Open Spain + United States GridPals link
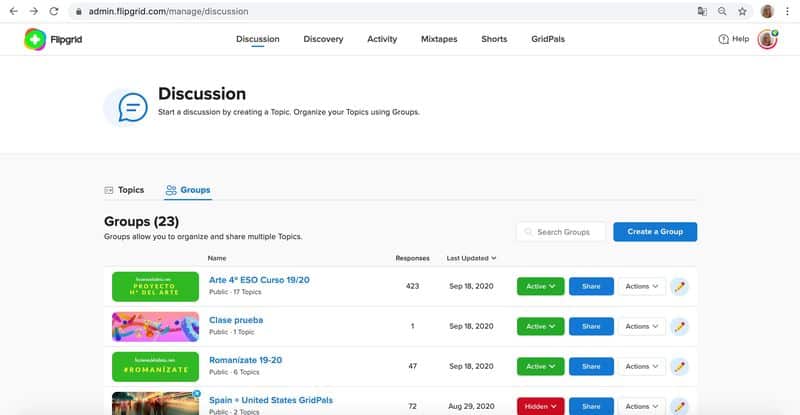 click(x=271, y=400)
